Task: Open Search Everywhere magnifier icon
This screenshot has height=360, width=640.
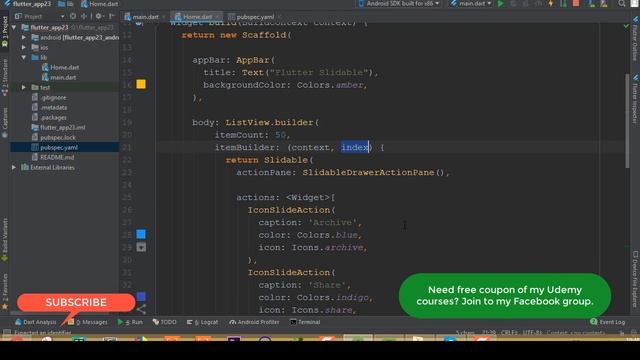Action: pyautogui.click(x=622, y=4)
